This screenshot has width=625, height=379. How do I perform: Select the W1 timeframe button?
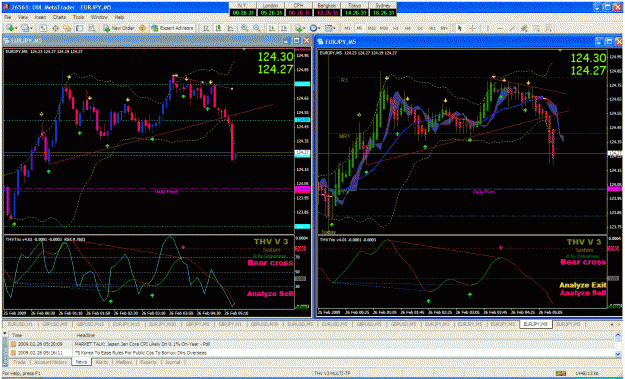432,28
